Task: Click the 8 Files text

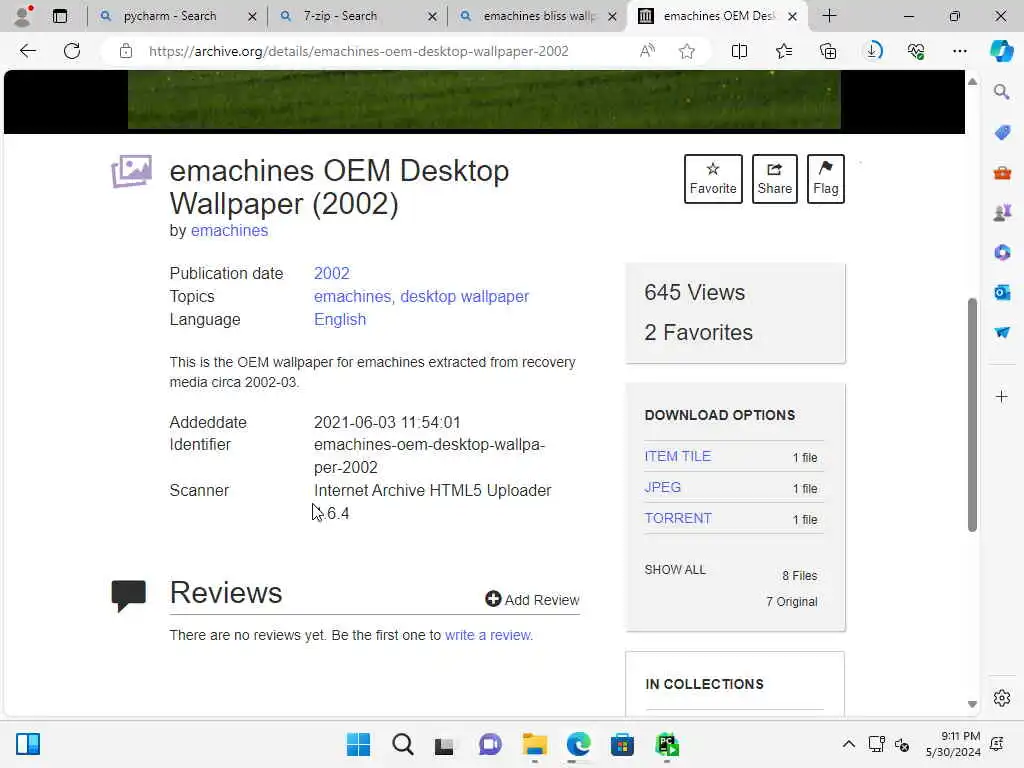Action: 799,575
